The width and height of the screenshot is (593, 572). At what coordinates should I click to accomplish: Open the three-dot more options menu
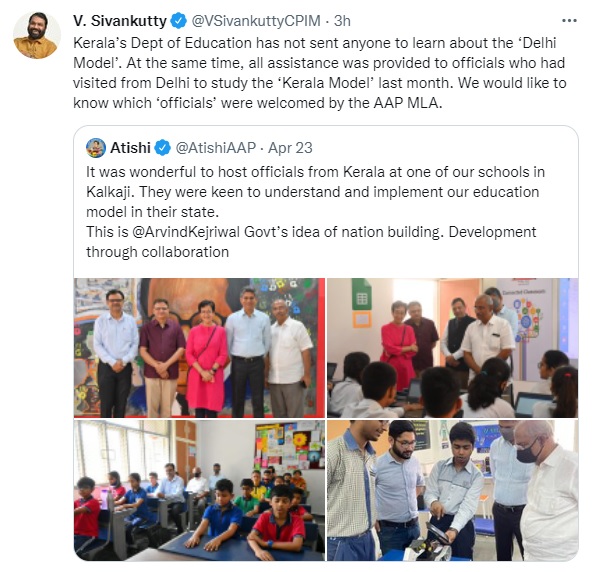tap(569, 21)
